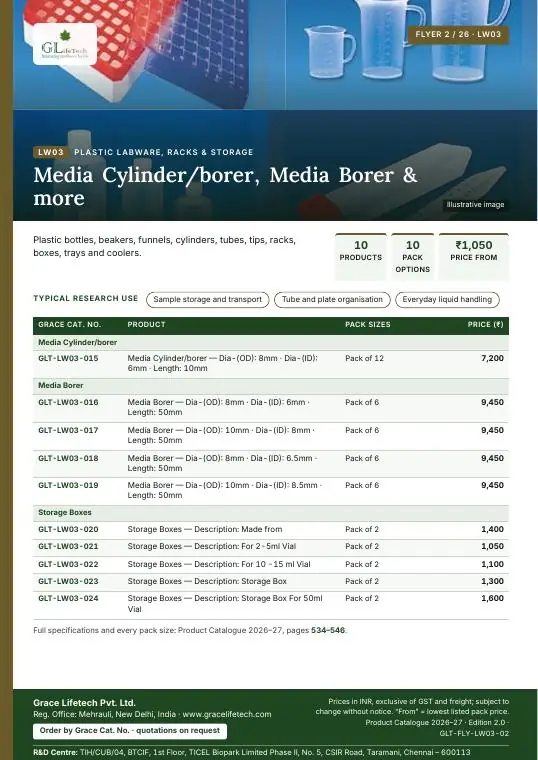Select catalogue number GLT-LW03-018
Viewport: 538px width, 760px height.
pos(68,458)
